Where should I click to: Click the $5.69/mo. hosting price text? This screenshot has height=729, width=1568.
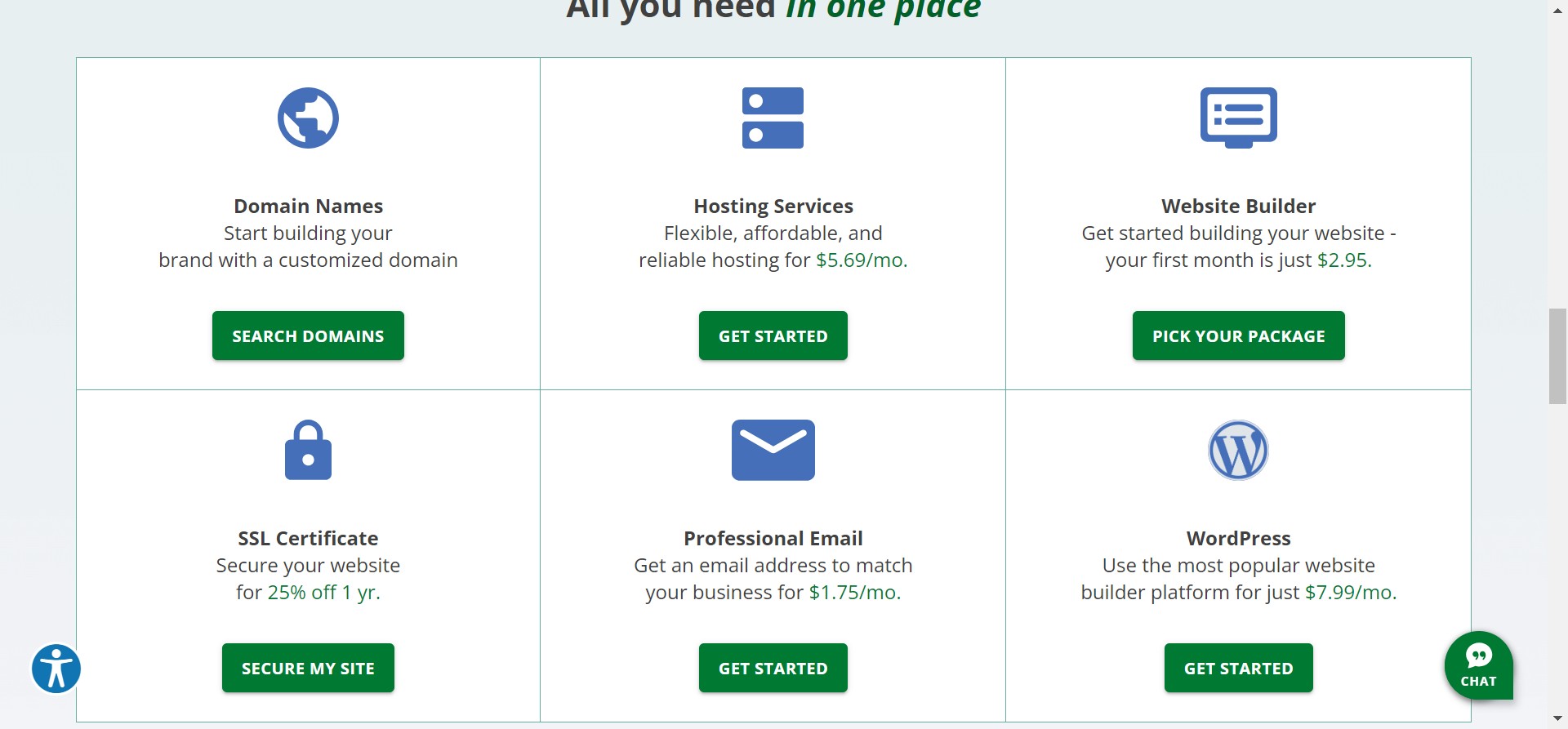(862, 260)
